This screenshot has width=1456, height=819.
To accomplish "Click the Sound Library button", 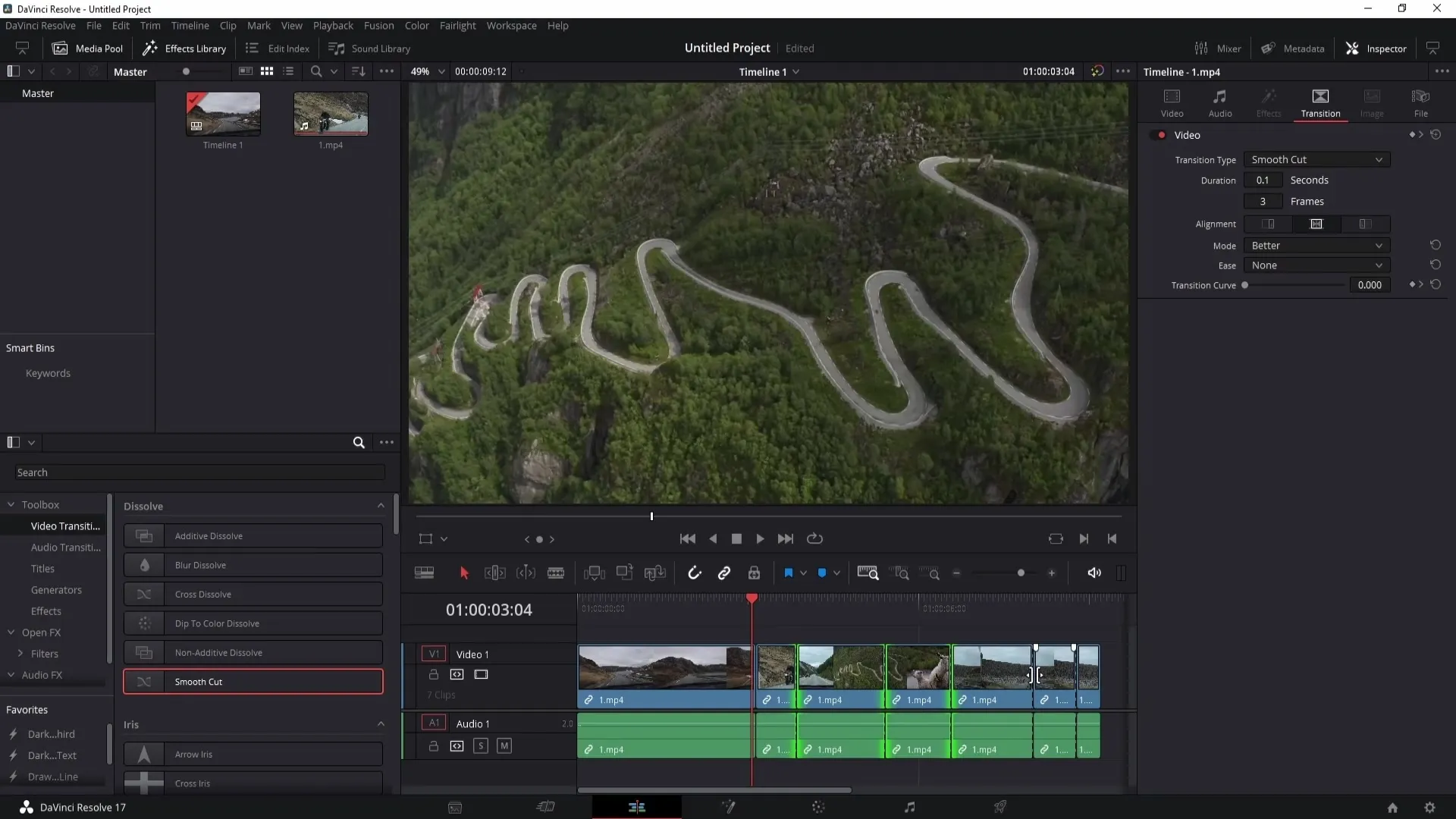I will tap(370, 48).
